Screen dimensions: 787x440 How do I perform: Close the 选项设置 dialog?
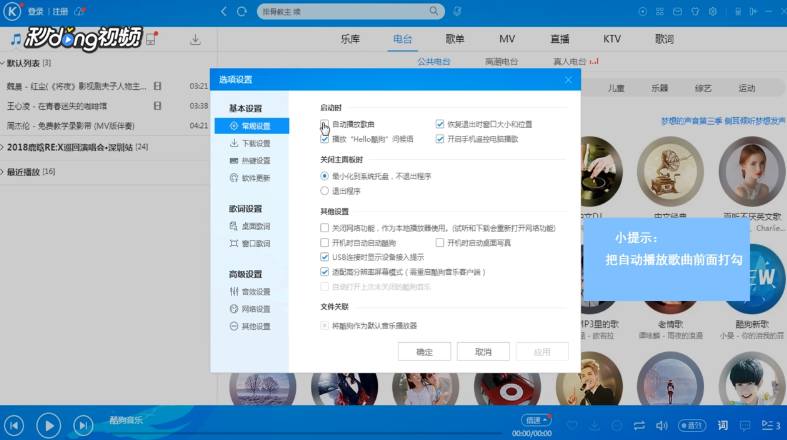[568, 80]
